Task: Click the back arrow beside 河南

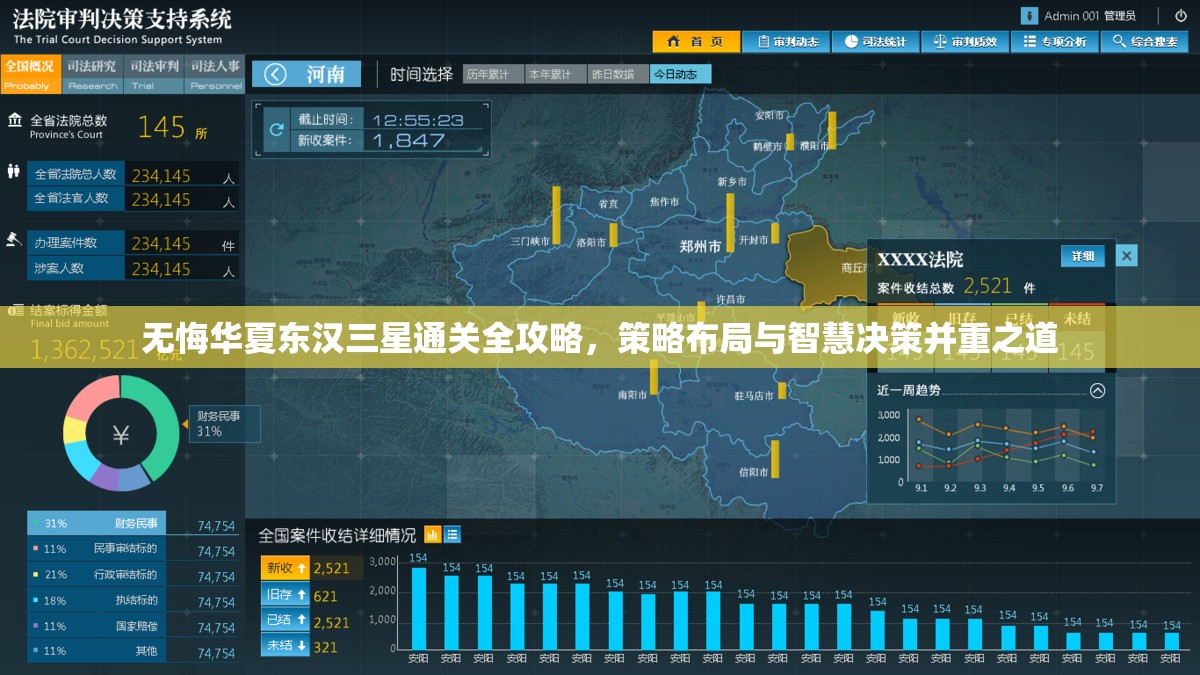Action: 277,73
